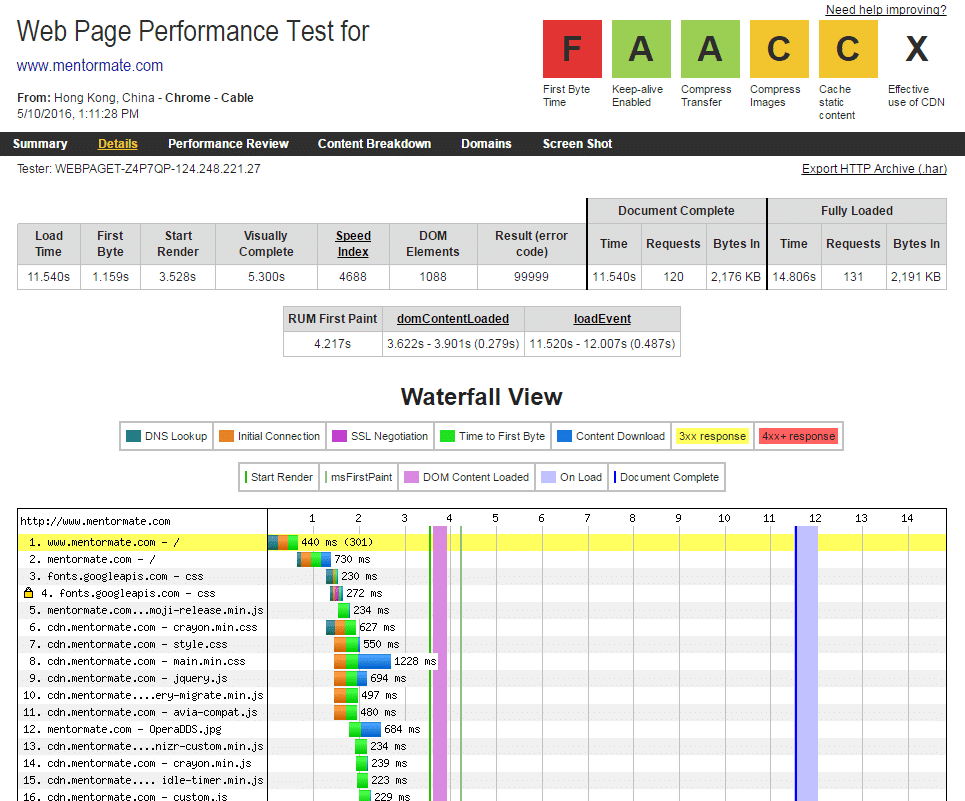Click the SSL Negotiation legend color box
Screen dimensions: 965x801
pyautogui.click(x=339, y=436)
